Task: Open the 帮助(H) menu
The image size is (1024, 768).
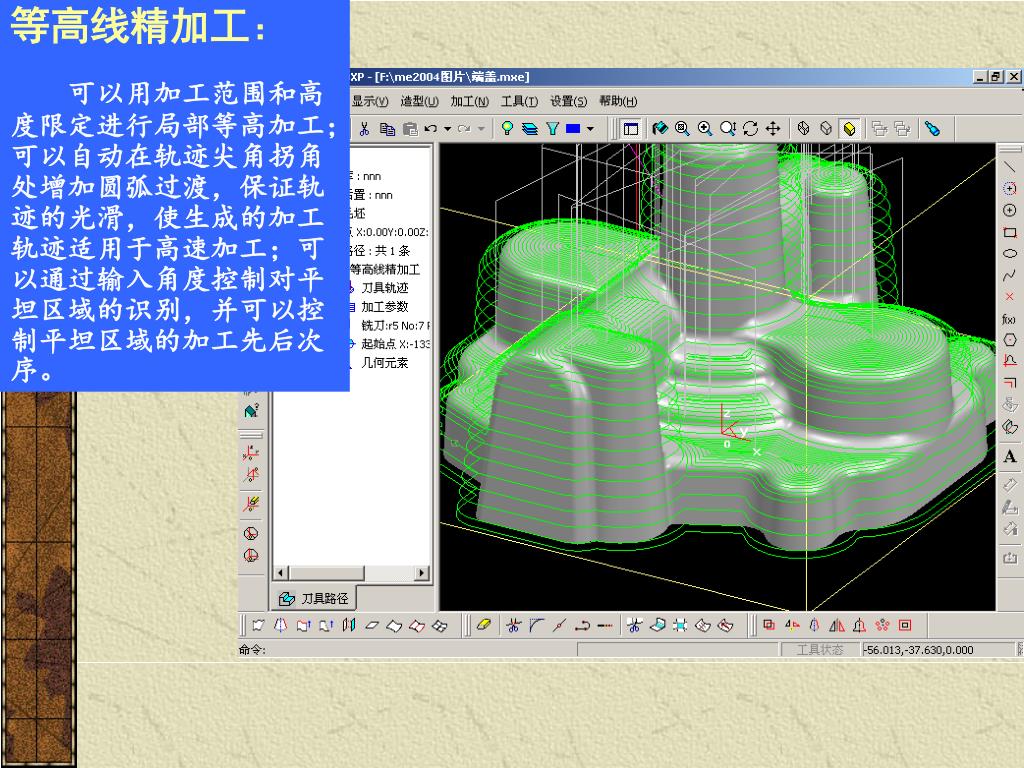Action: point(618,101)
